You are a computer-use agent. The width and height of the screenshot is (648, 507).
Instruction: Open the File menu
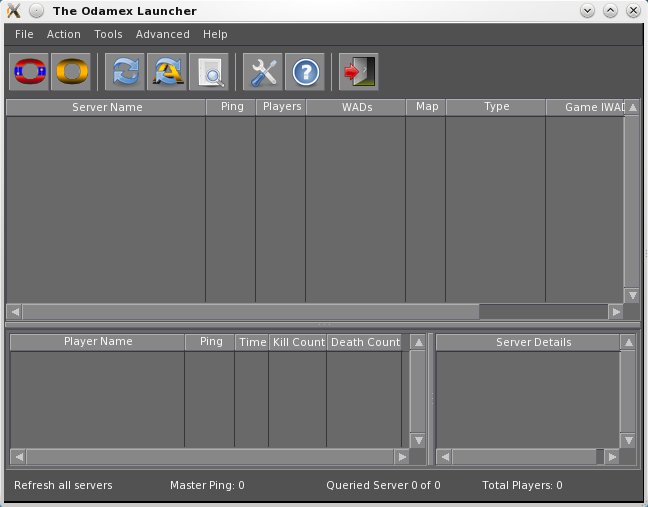tap(24, 34)
